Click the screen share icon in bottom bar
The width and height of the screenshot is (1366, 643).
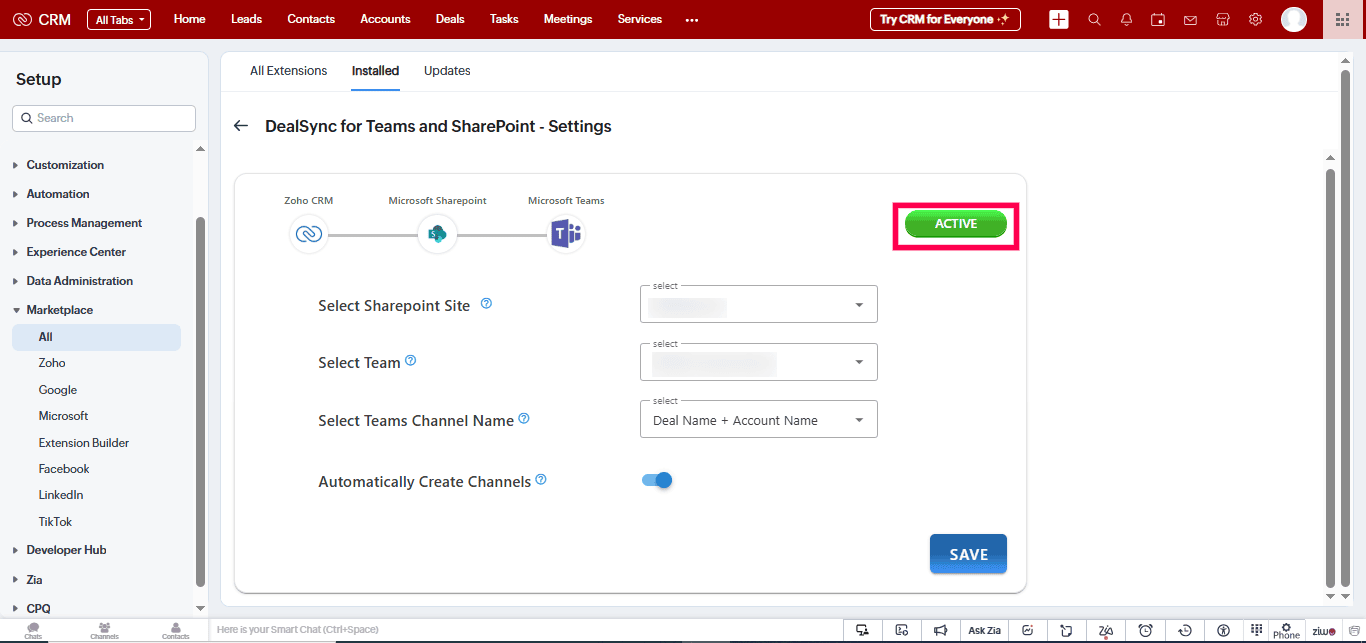pyautogui.click(x=862, y=630)
